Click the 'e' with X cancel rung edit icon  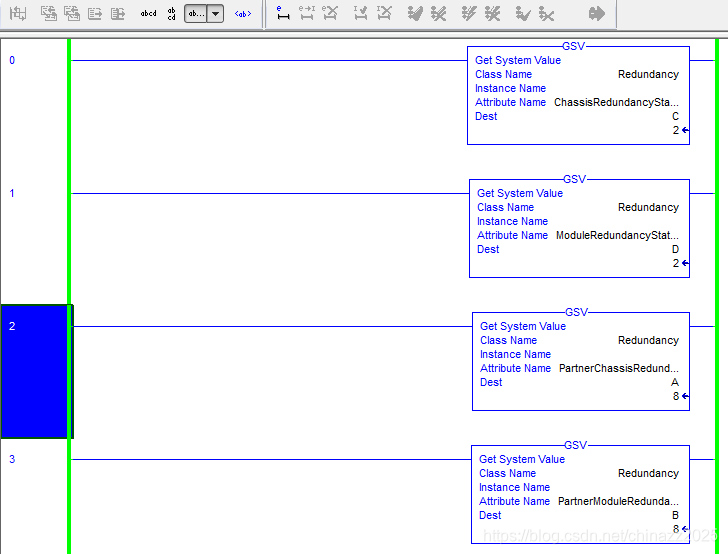[330, 13]
